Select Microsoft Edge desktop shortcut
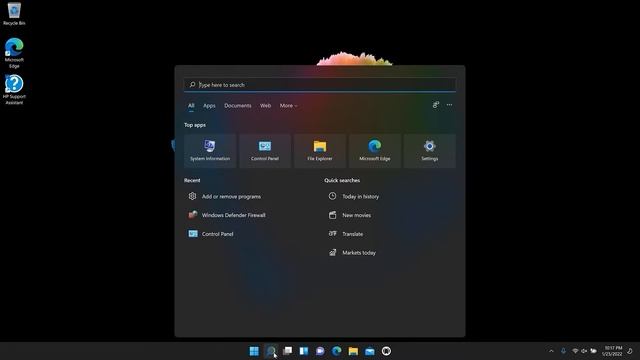This screenshot has height=360, width=640. tap(14, 53)
